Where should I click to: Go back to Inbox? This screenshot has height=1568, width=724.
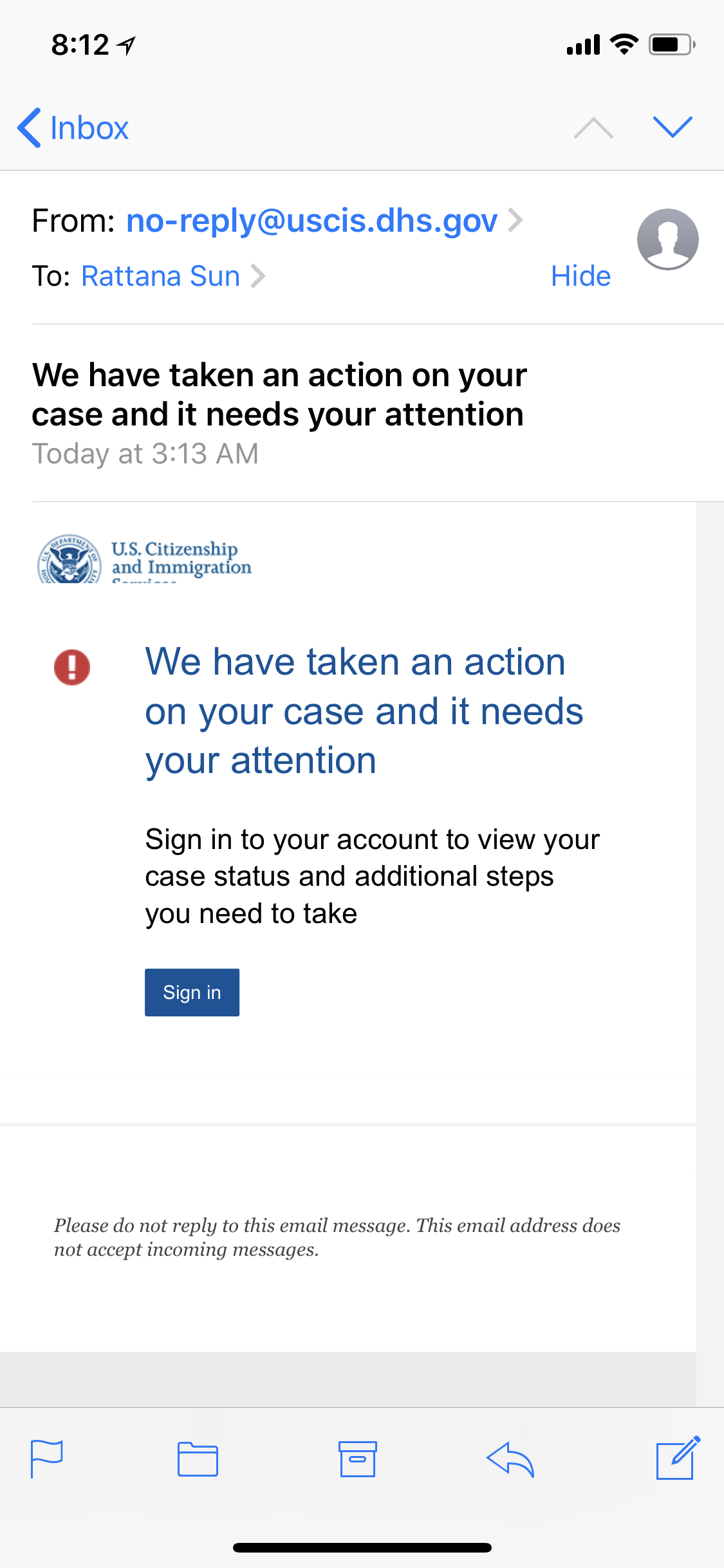(x=73, y=127)
